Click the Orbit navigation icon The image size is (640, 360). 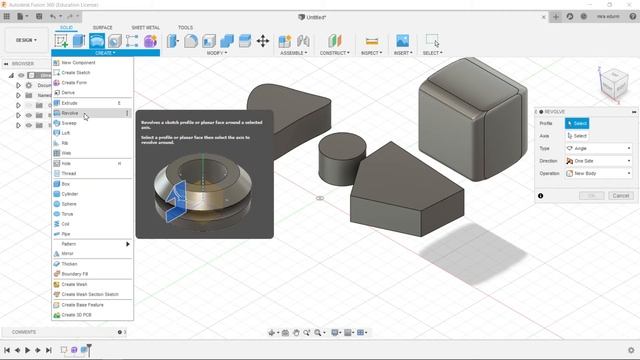tap(271, 333)
